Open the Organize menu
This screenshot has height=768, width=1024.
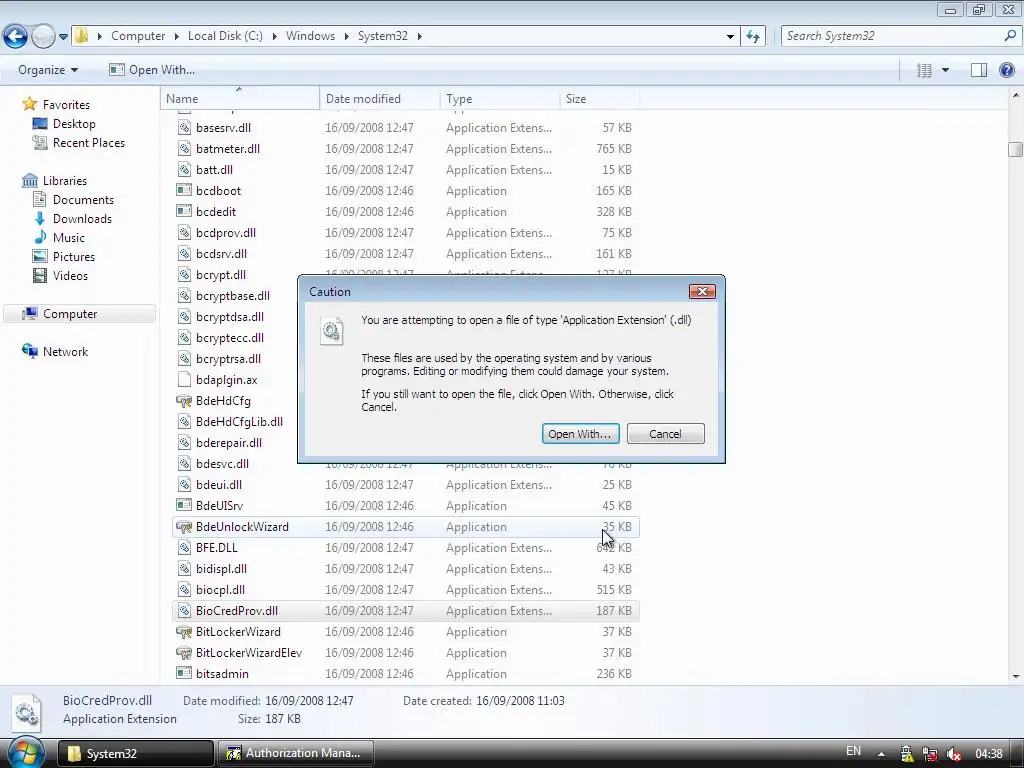tap(48, 70)
